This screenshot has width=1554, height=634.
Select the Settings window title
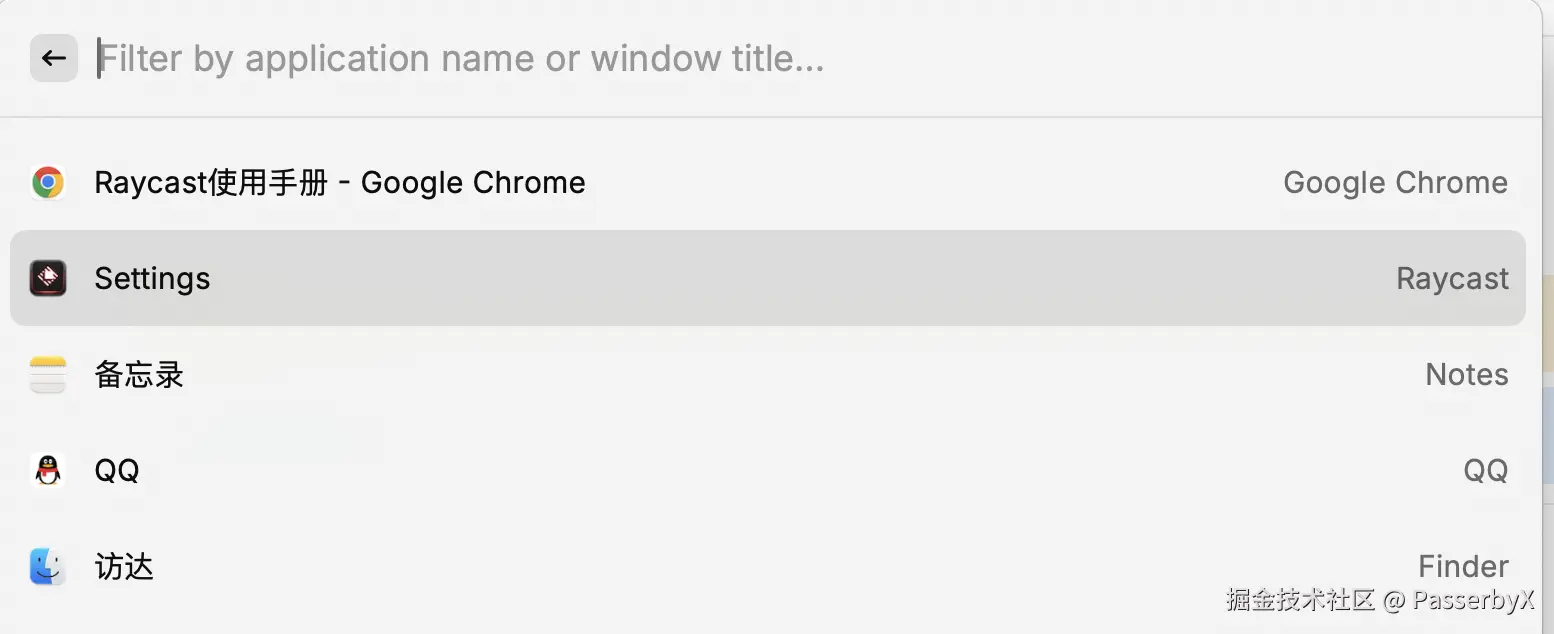pyautogui.click(x=152, y=278)
